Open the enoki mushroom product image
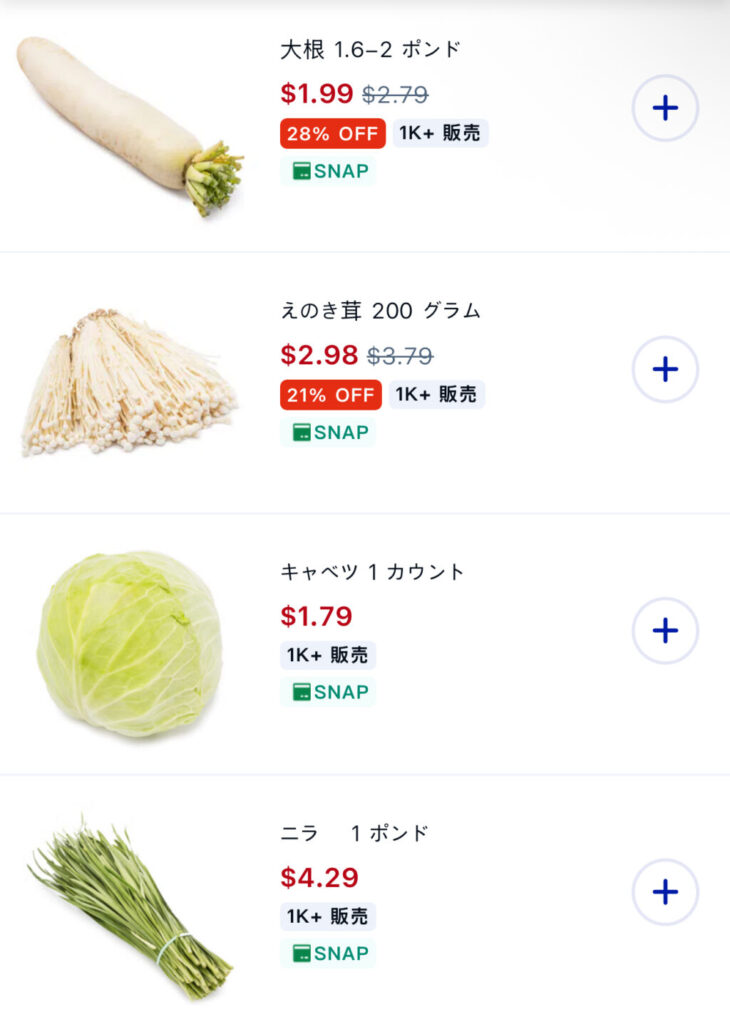The height and width of the screenshot is (1024, 730). [x=129, y=382]
